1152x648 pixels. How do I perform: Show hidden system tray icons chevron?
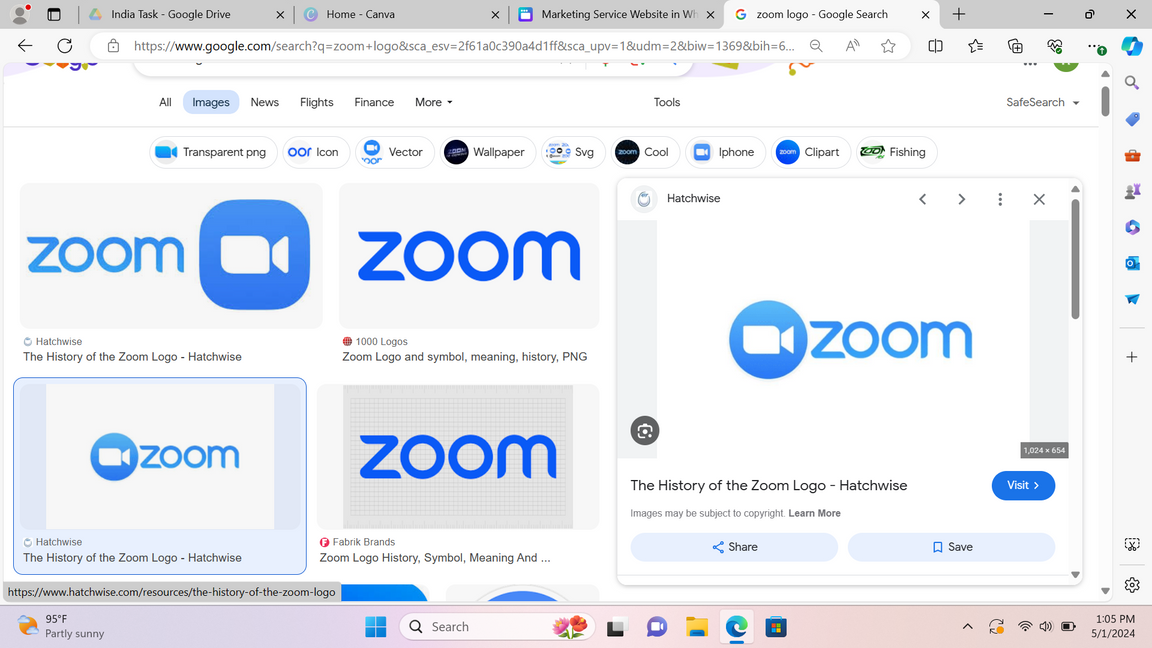coord(968,627)
